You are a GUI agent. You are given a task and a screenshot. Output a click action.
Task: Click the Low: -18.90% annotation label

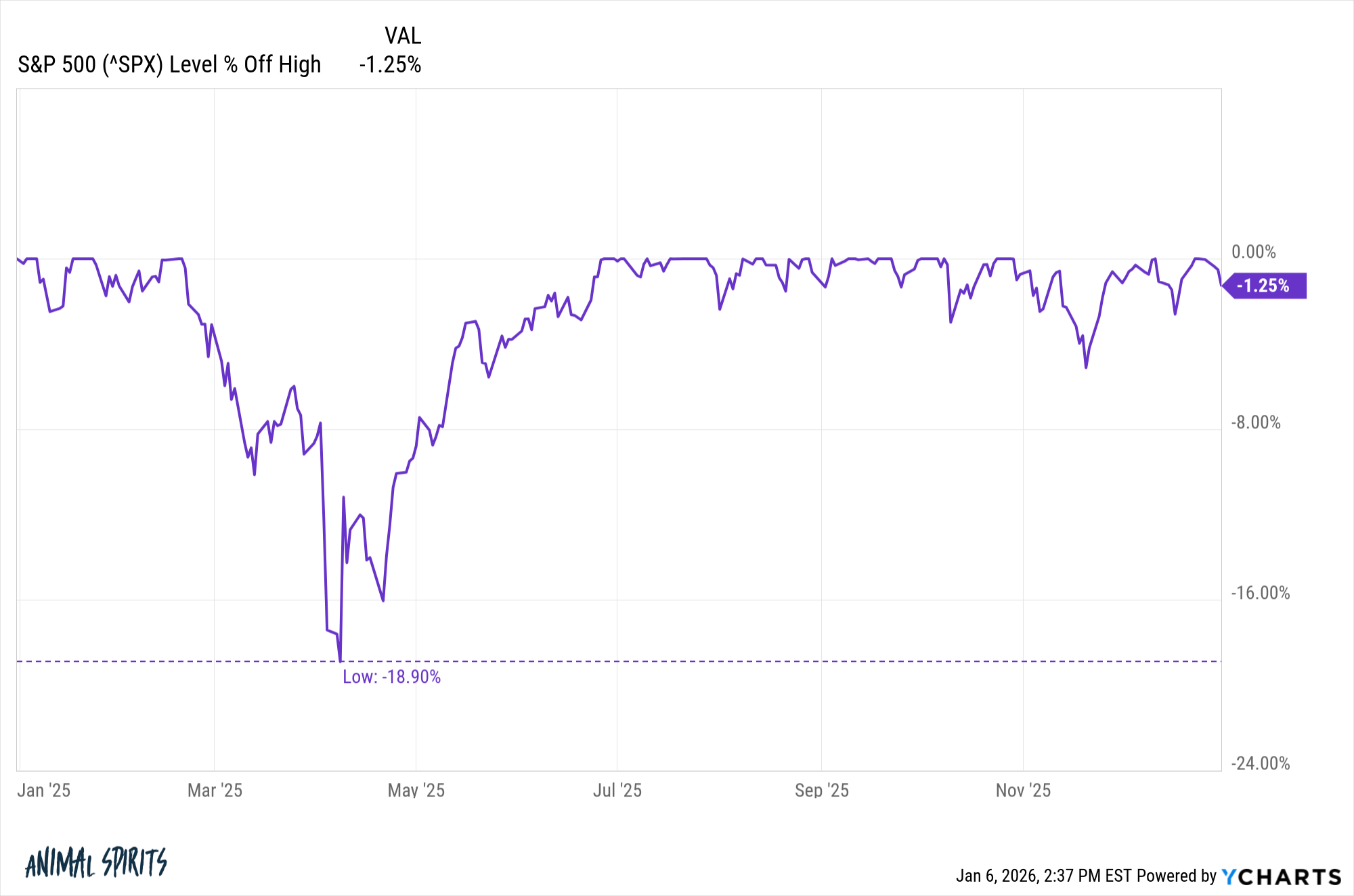pyautogui.click(x=391, y=677)
